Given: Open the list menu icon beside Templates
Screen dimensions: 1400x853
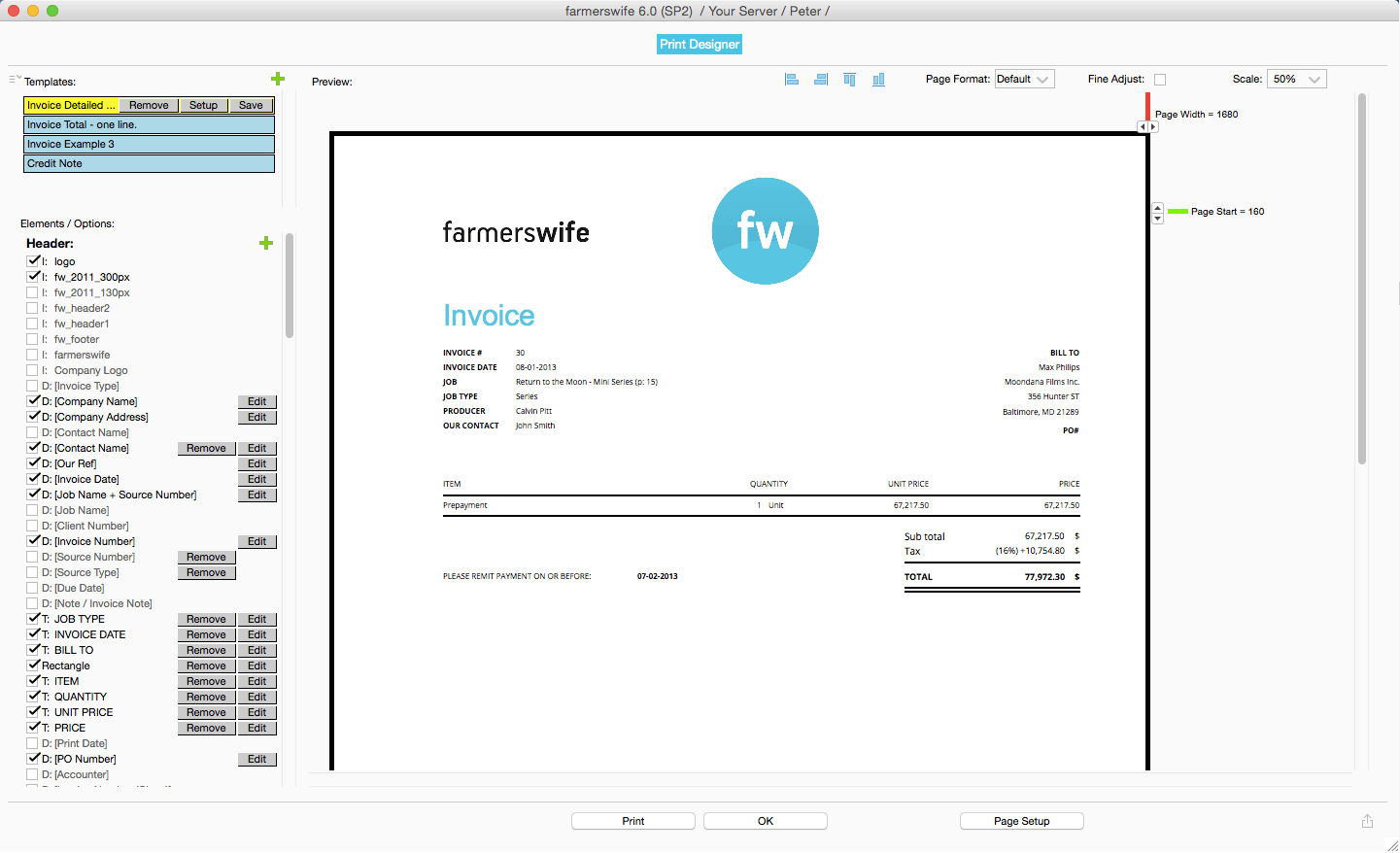Looking at the screenshot, I should 15,79.
